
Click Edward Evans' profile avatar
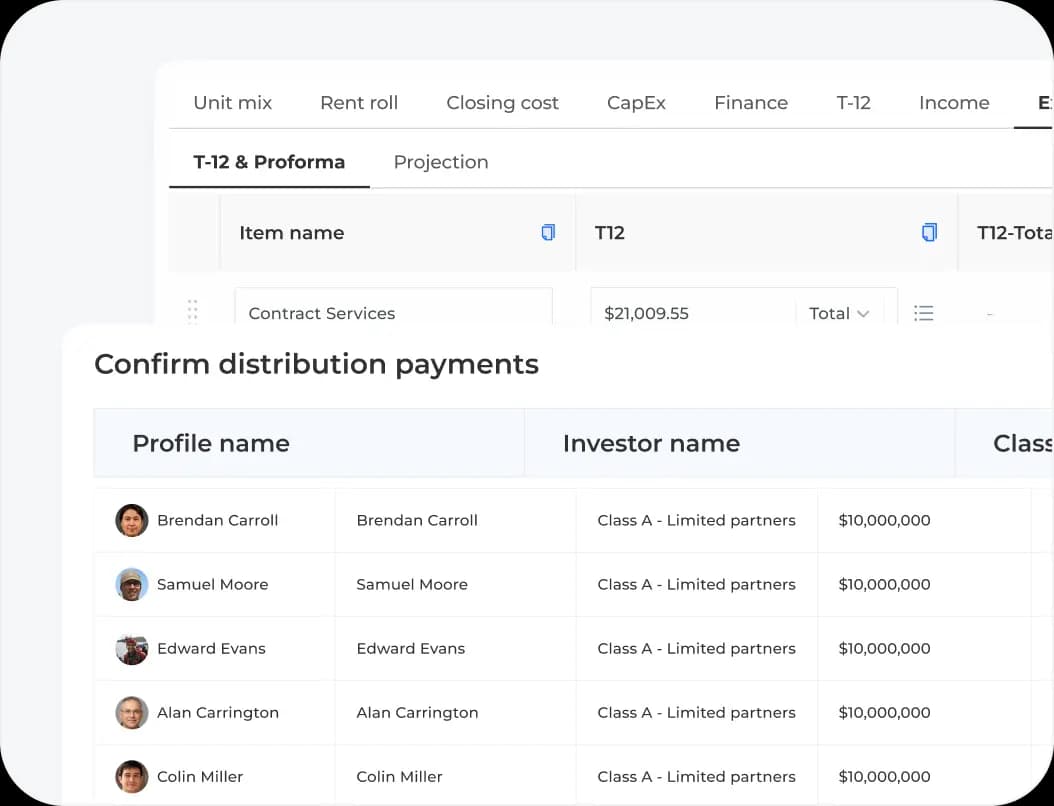pyautogui.click(x=132, y=648)
